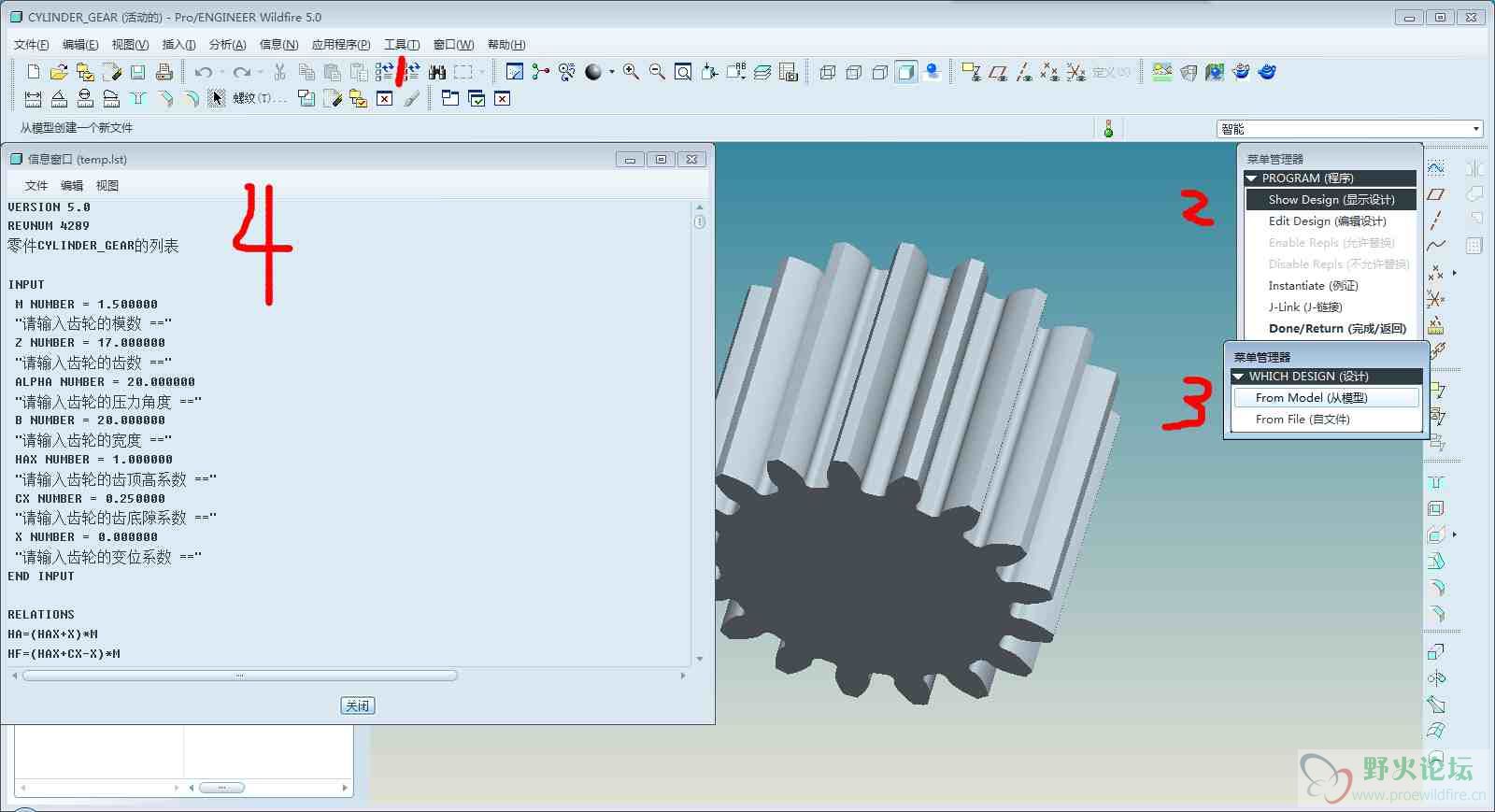
Task: Zoom in with the plus magnifier icon
Action: (x=631, y=72)
